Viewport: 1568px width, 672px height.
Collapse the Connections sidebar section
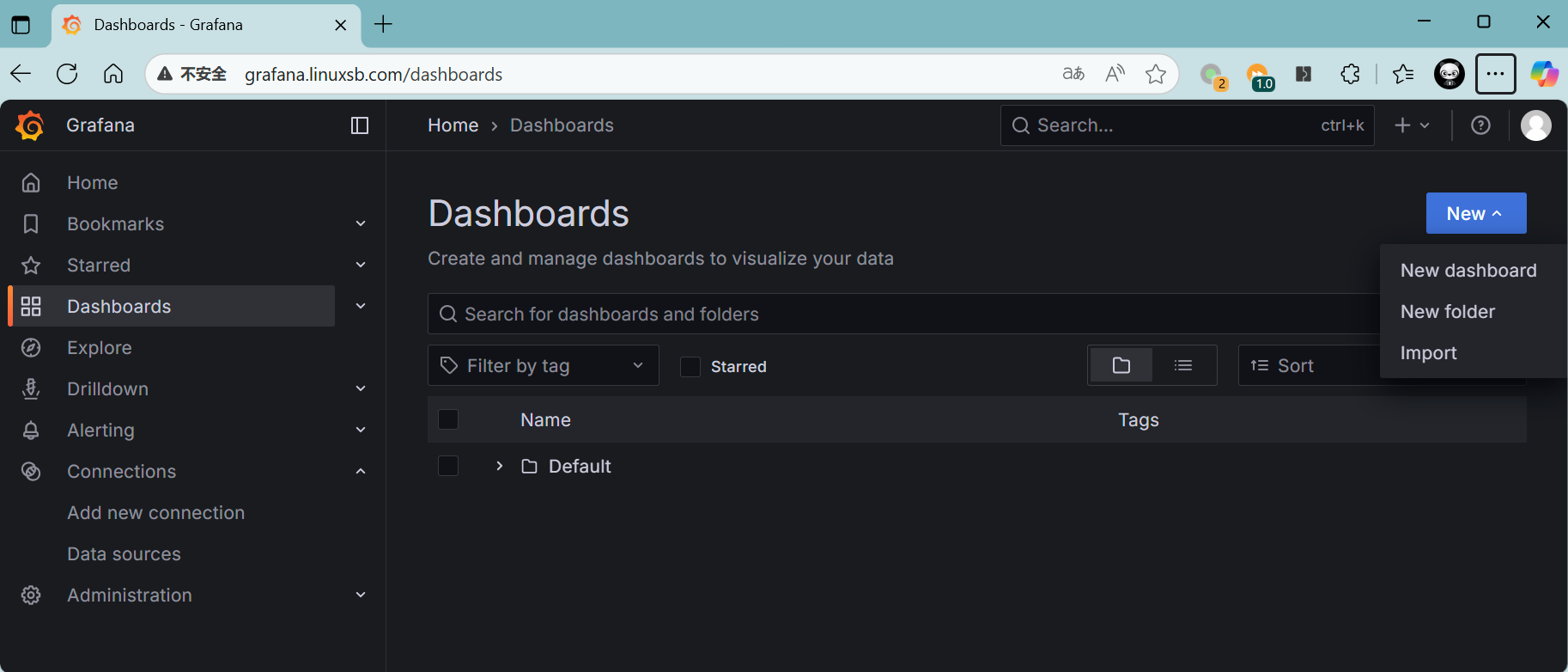(x=361, y=472)
